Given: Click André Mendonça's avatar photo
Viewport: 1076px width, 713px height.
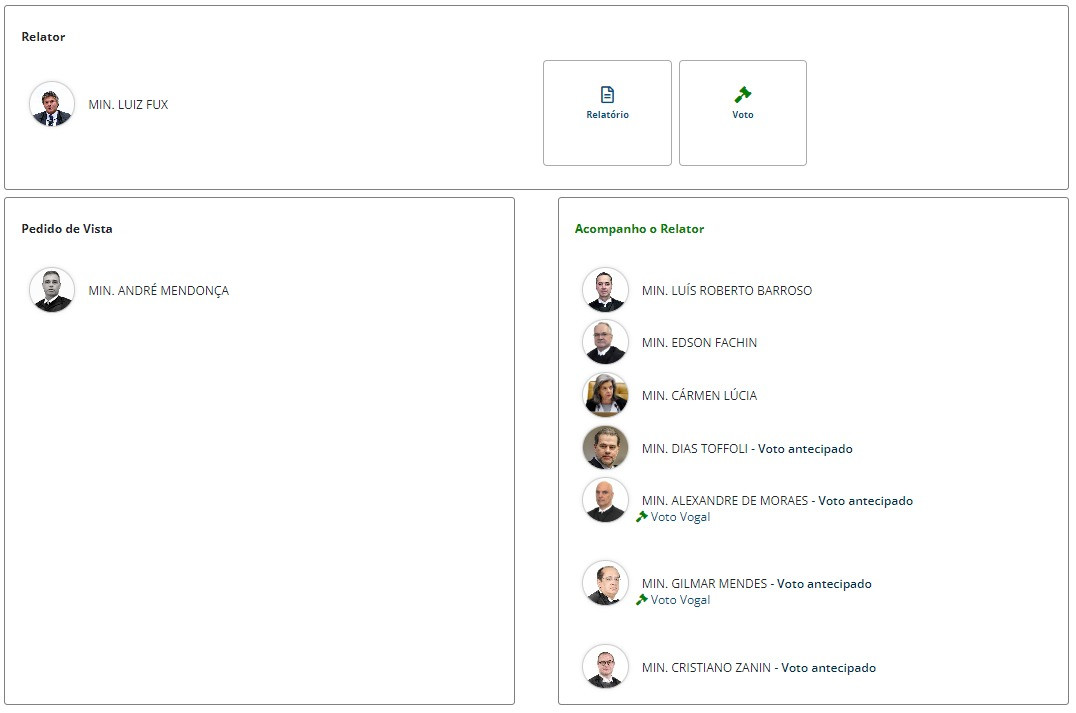Looking at the screenshot, I should pos(52,290).
